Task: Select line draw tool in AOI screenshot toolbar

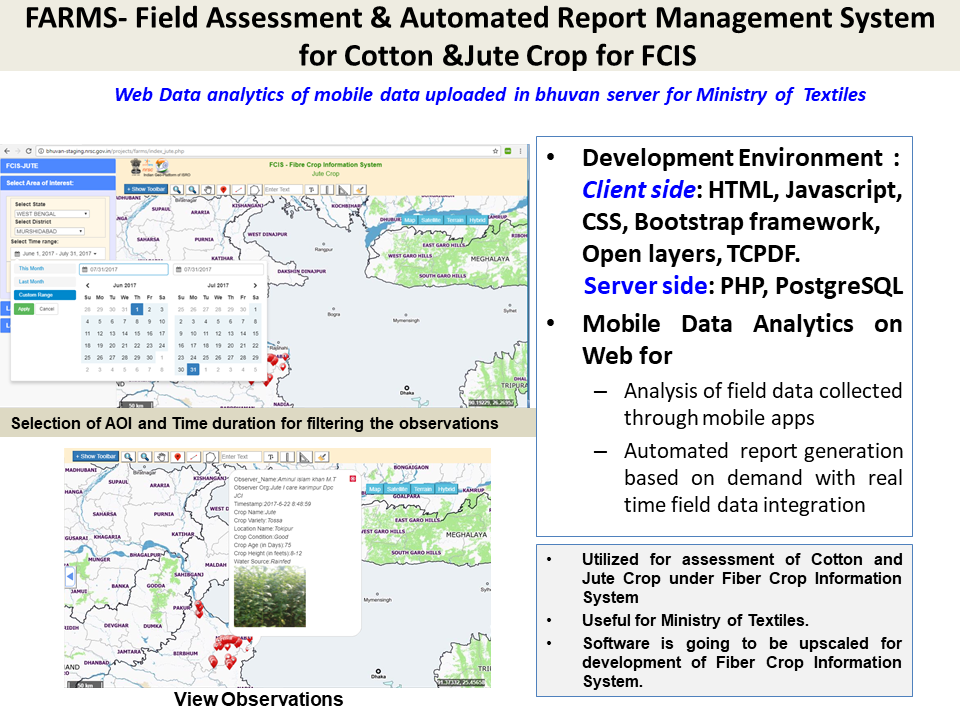Action: (239, 190)
